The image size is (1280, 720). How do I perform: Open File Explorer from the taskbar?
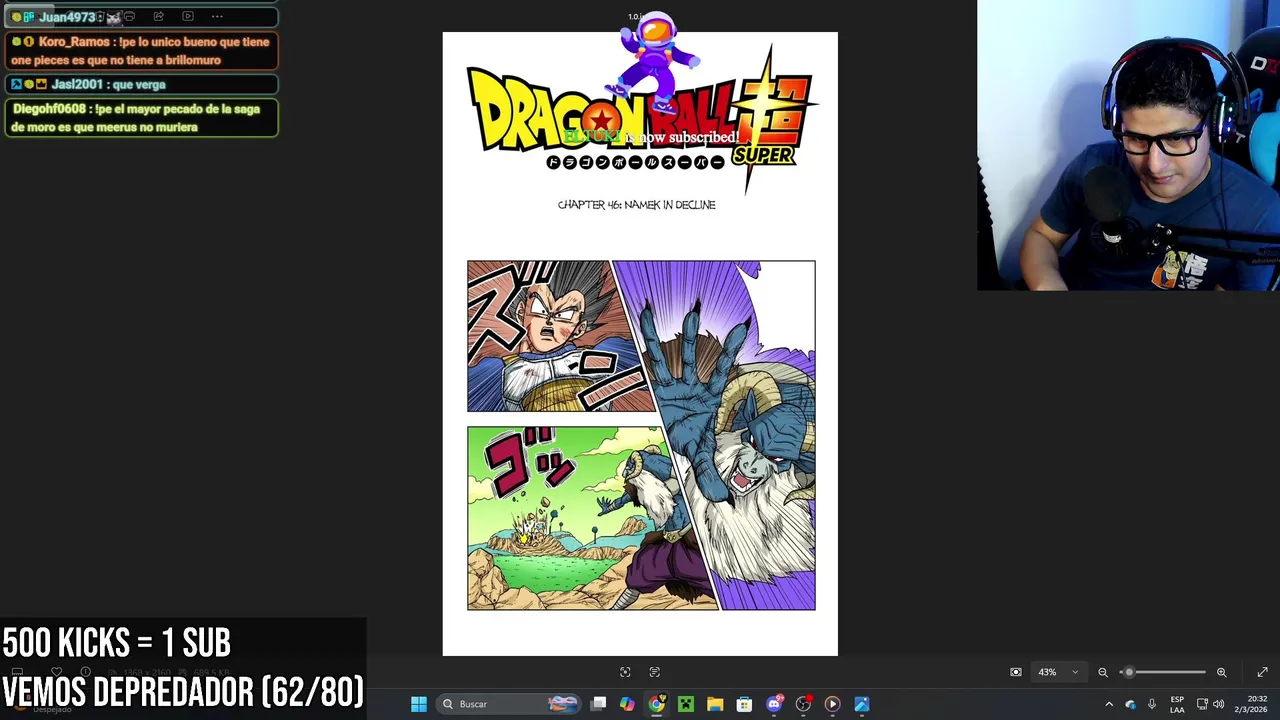(x=715, y=704)
